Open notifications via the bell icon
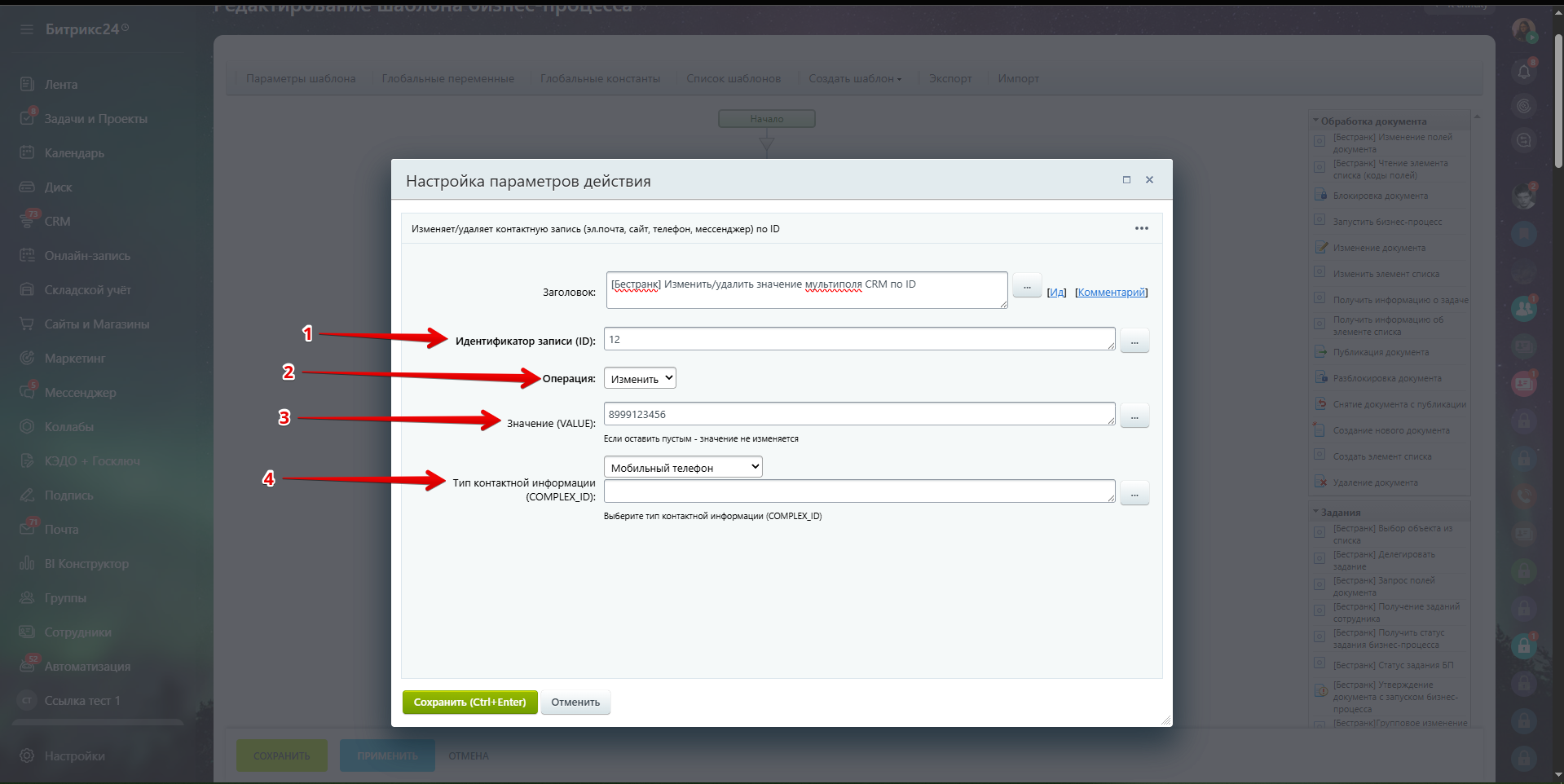1564x784 pixels. click(1524, 72)
